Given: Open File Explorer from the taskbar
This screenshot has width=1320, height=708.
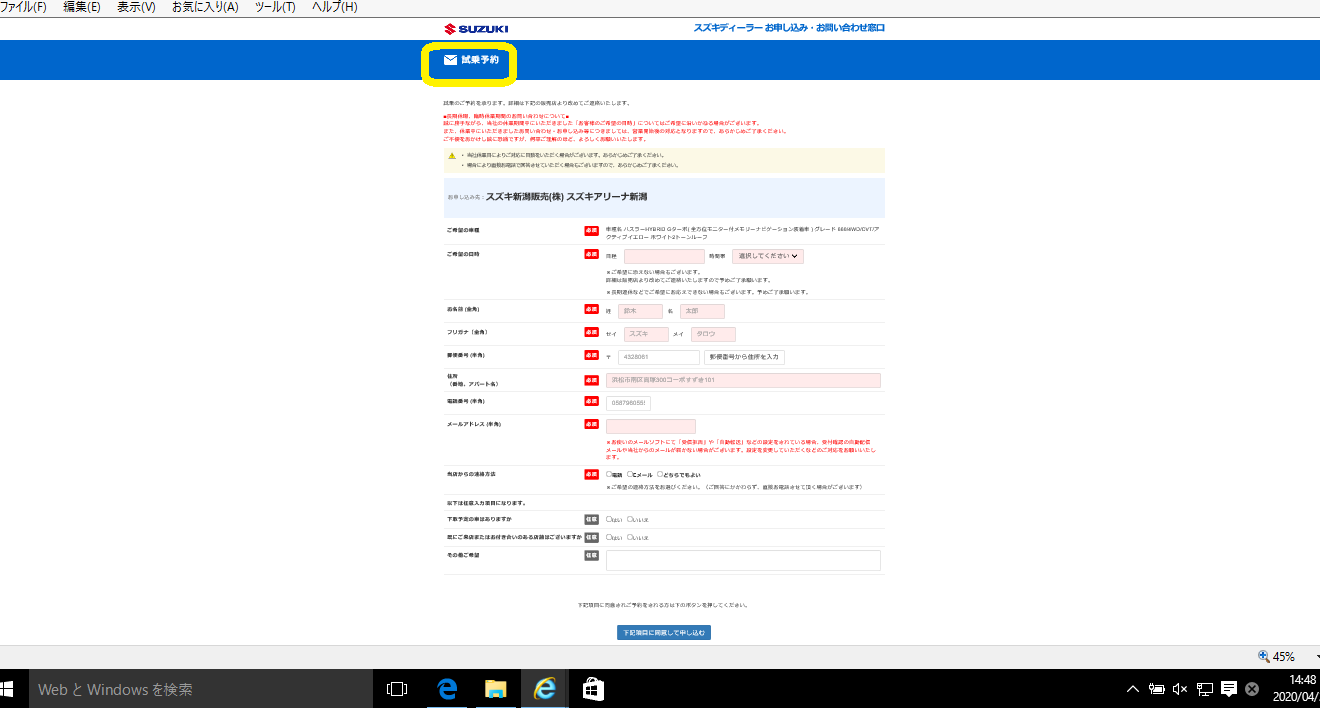Looking at the screenshot, I should click(x=495, y=689).
